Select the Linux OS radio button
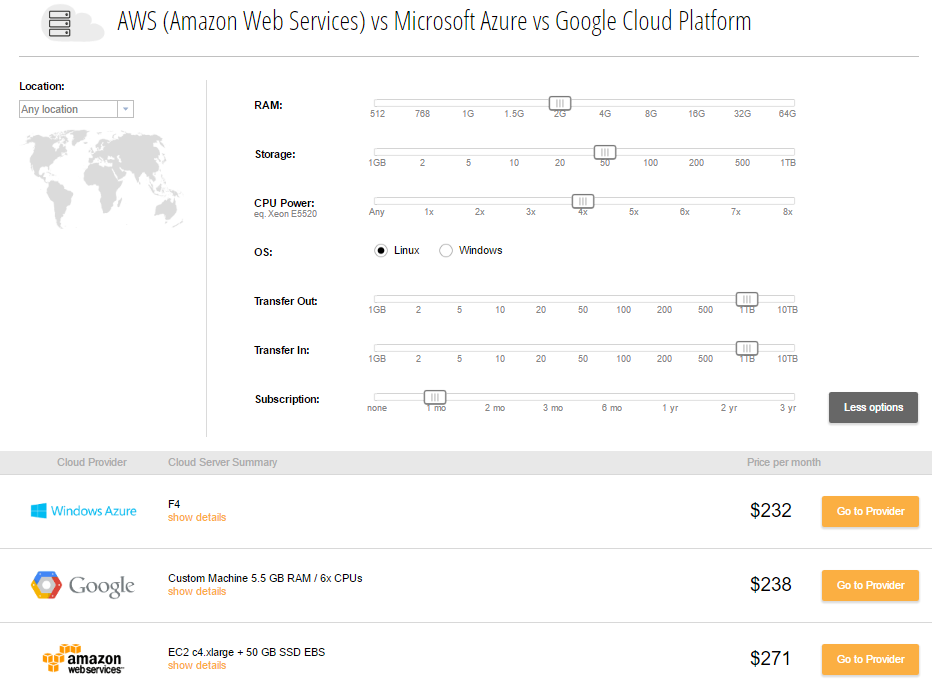This screenshot has width=932, height=692. pos(381,250)
